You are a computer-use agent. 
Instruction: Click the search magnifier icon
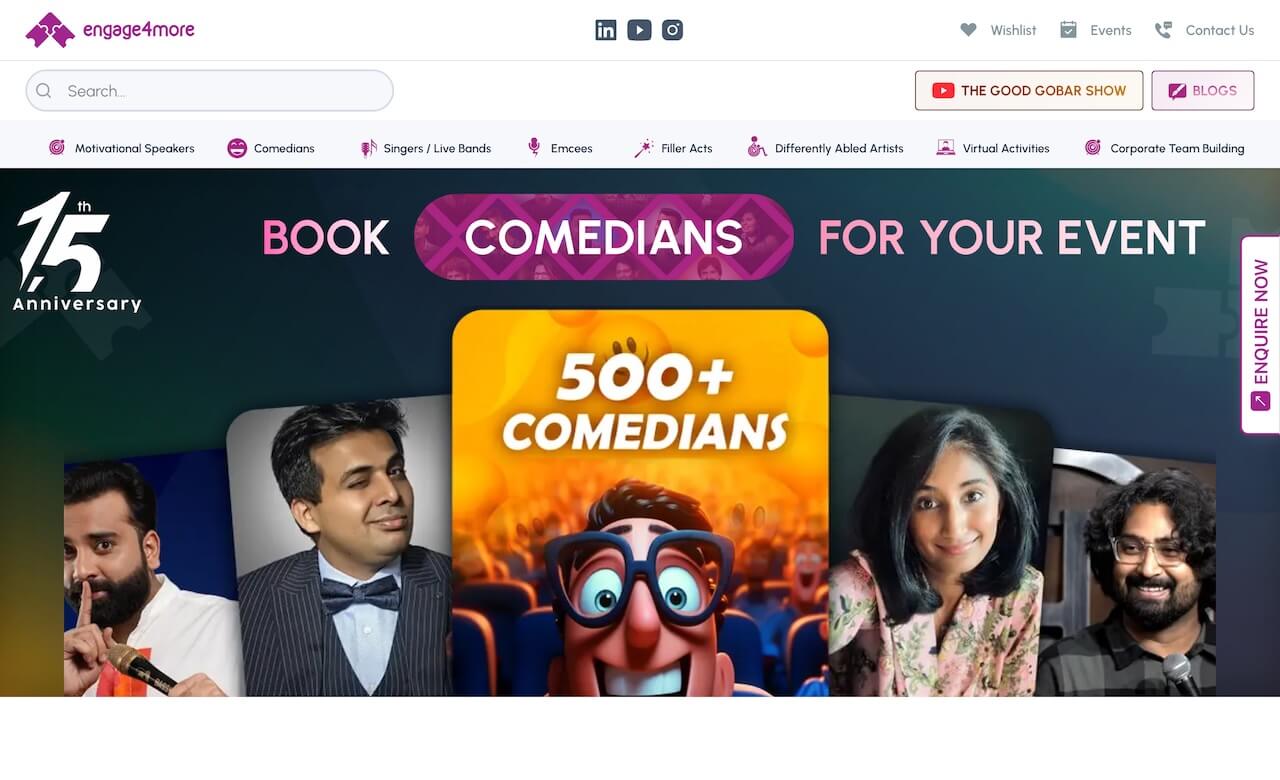click(44, 91)
